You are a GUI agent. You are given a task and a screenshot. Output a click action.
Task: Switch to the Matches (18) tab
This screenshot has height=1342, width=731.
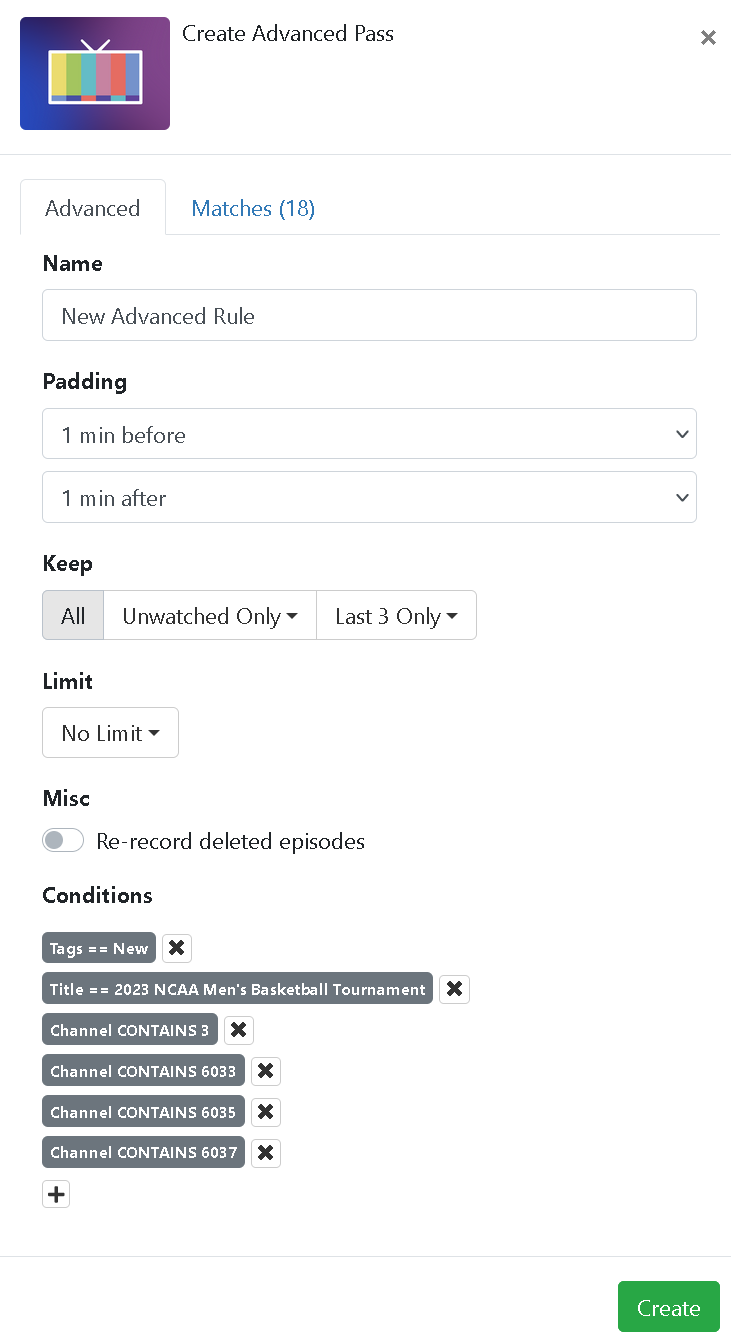pyautogui.click(x=253, y=208)
